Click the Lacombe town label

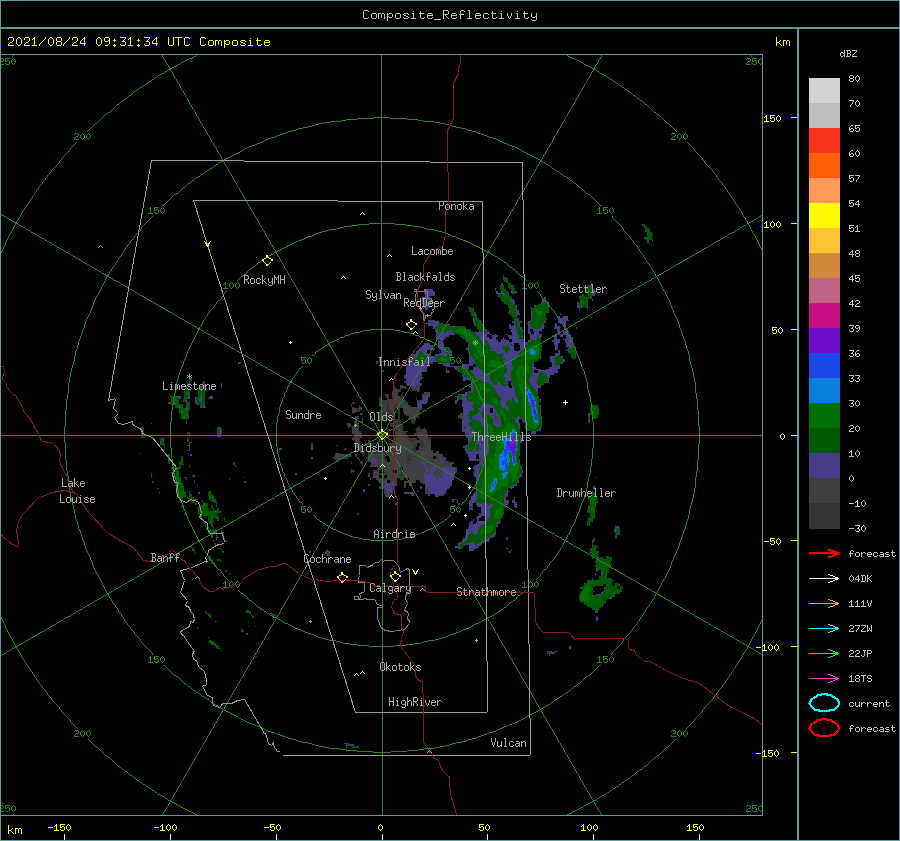432,251
